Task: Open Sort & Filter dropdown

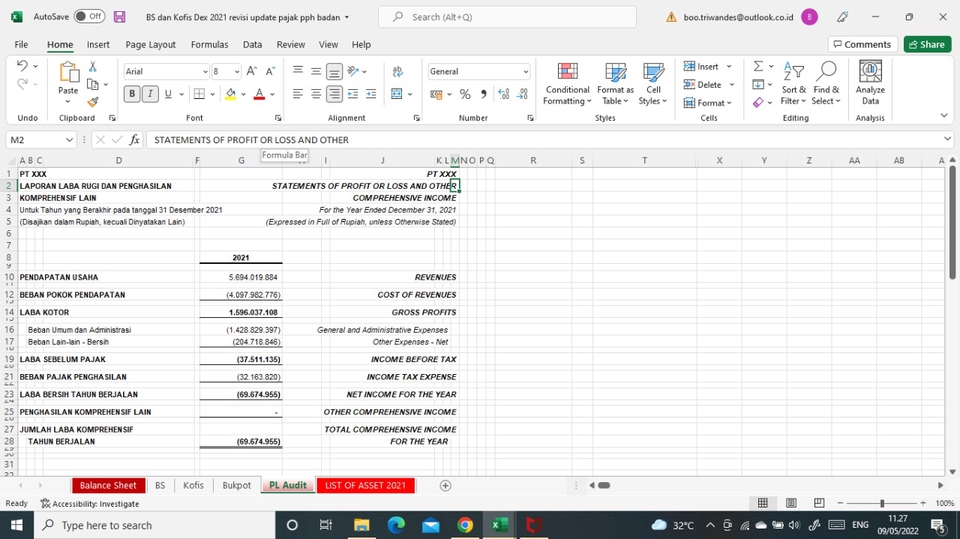Action: pos(793,83)
